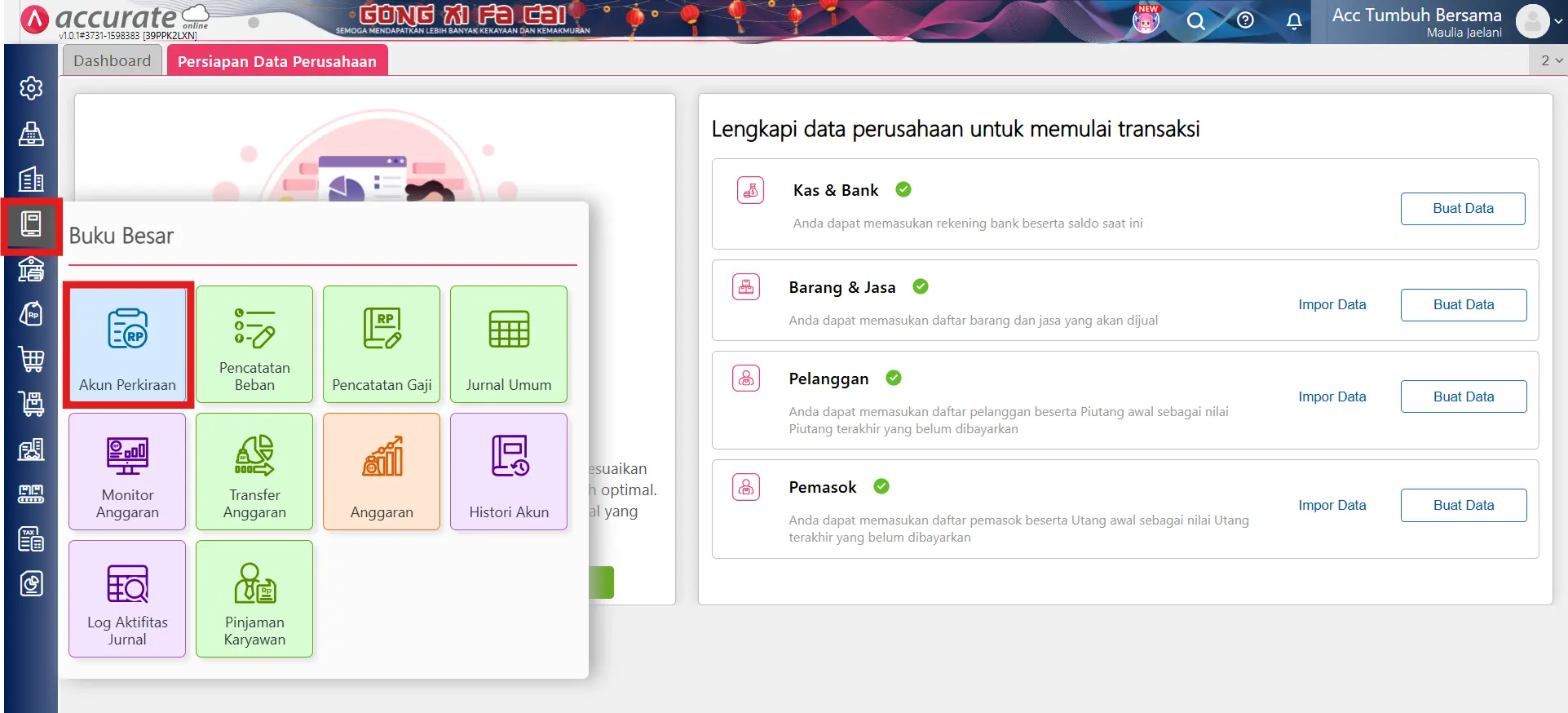
Task: Select the Persiapan Data Perusahaan tab
Action: coord(277,61)
